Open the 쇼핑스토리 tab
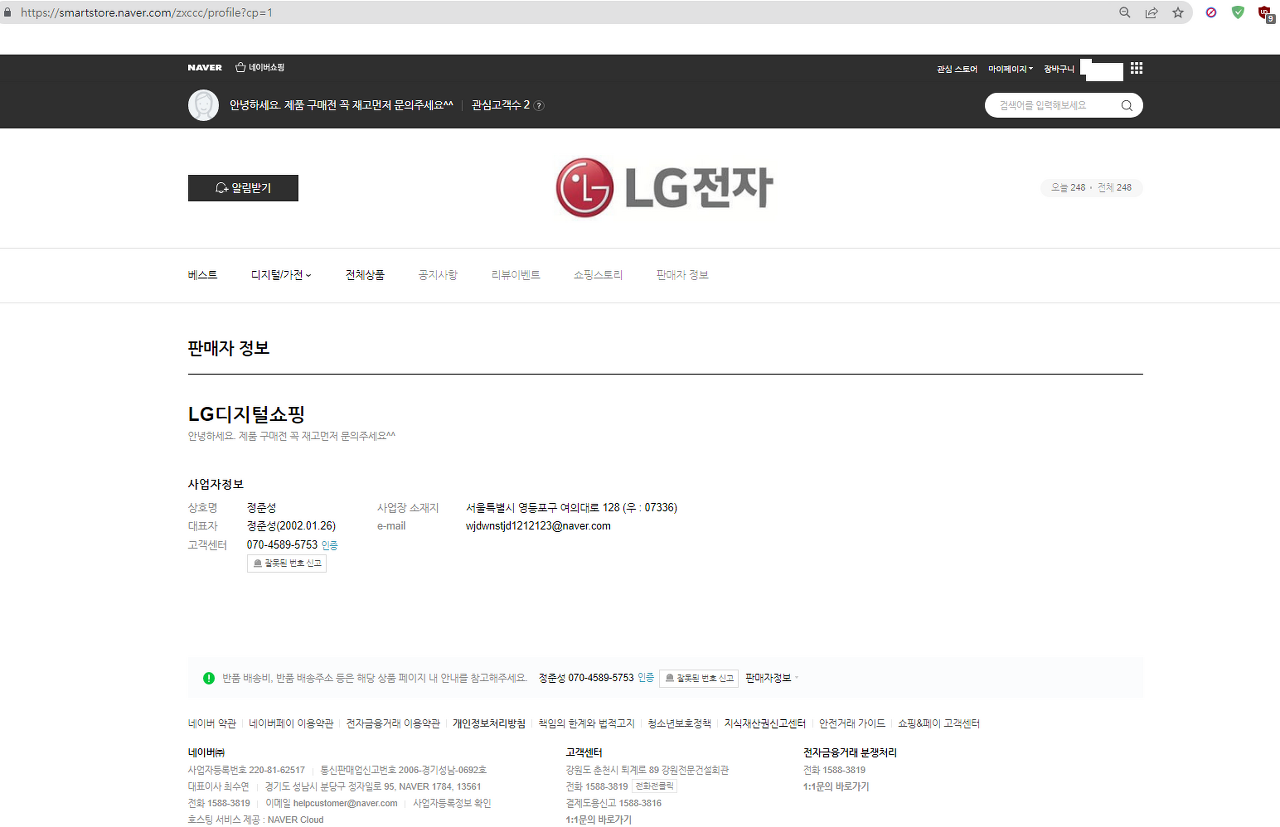Image resolution: width=1280 pixels, height=827 pixels. [x=598, y=275]
